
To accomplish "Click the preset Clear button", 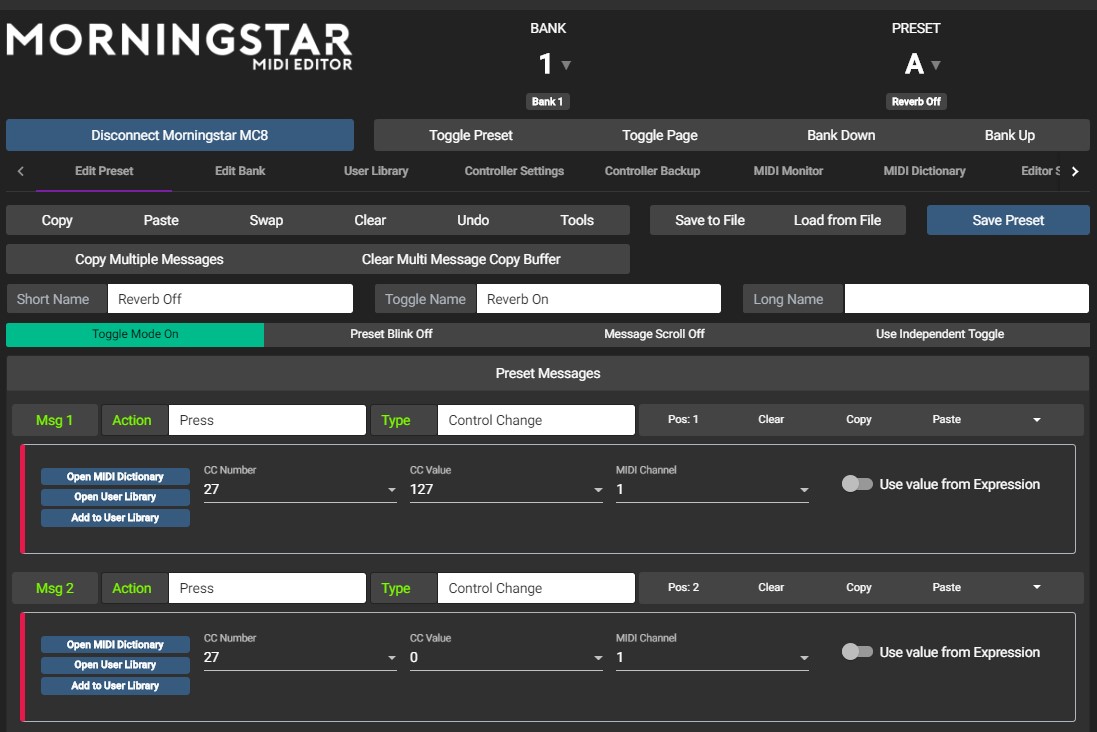I will click(x=369, y=220).
